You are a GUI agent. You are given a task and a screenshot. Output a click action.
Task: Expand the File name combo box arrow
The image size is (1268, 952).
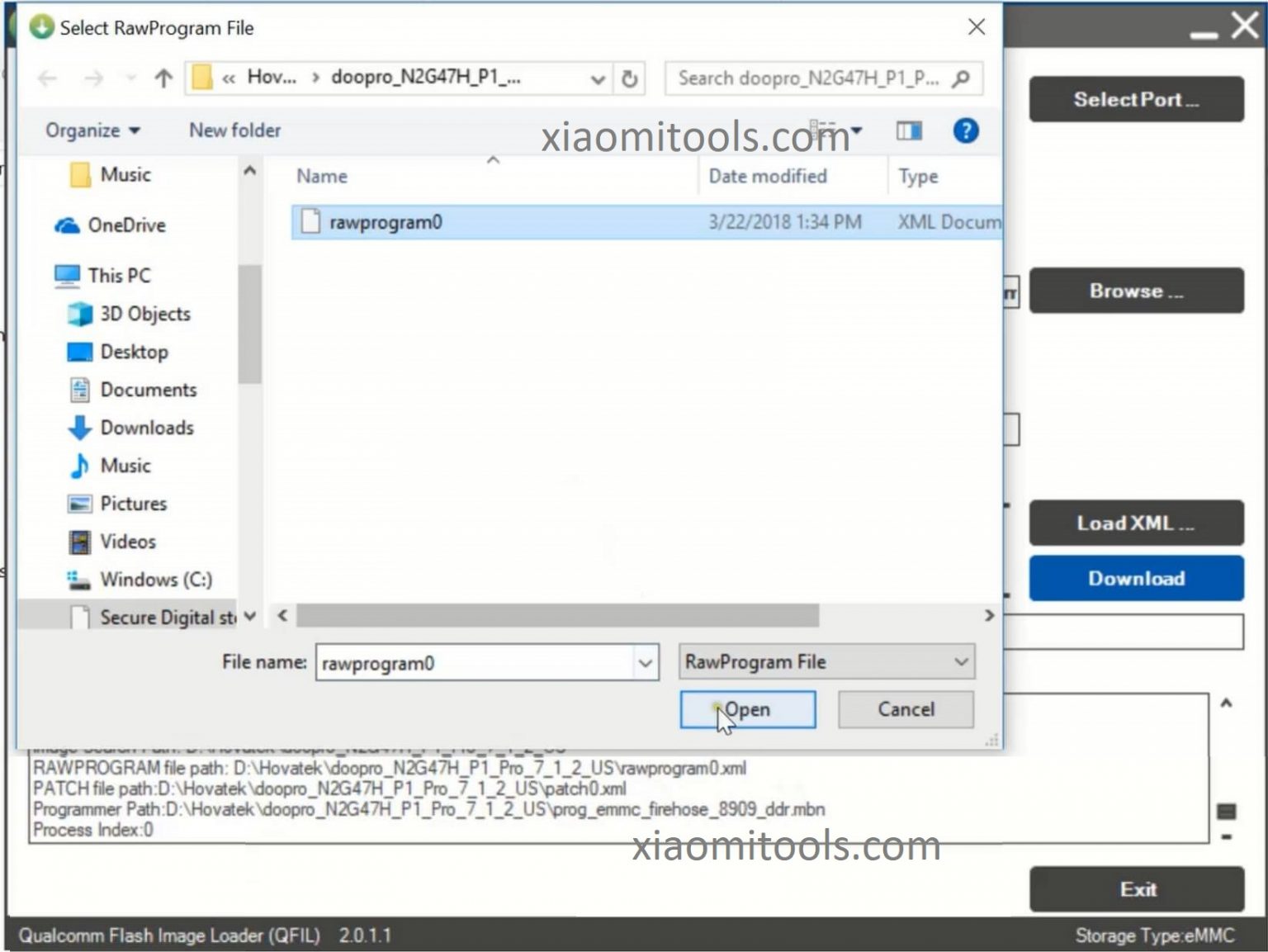tap(646, 661)
